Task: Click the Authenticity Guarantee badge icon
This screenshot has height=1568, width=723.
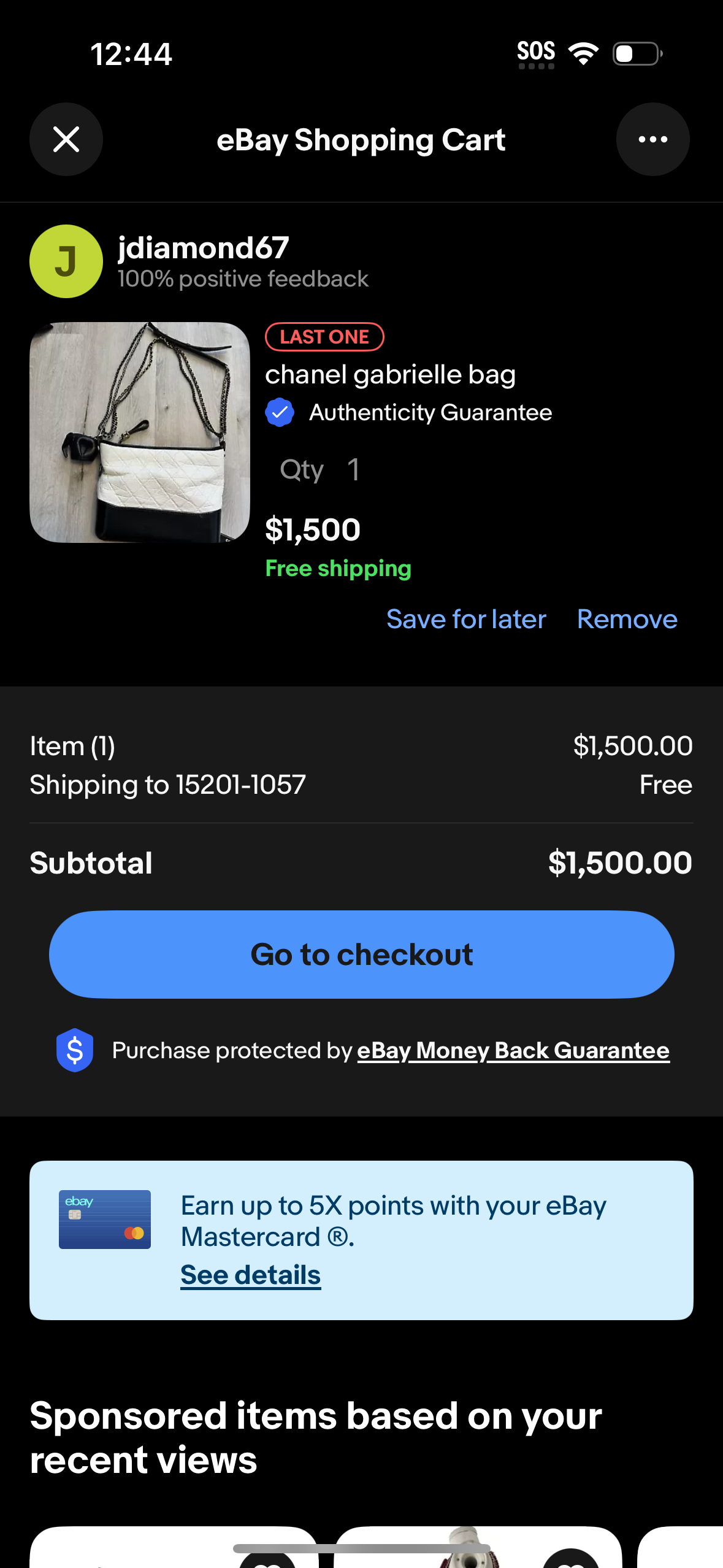Action: pos(280,412)
